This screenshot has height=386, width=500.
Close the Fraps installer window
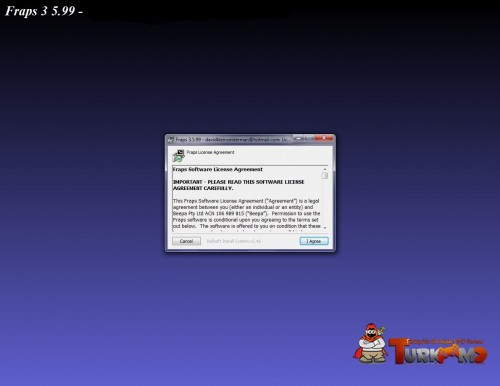[324, 138]
